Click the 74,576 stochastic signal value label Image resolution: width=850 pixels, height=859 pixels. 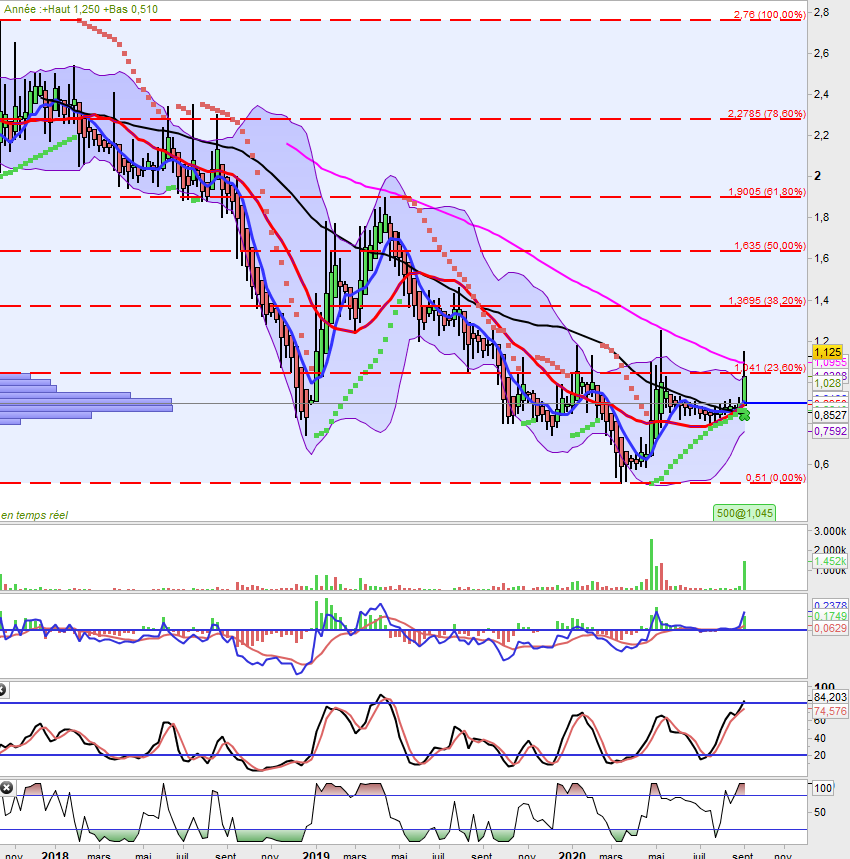[830, 711]
